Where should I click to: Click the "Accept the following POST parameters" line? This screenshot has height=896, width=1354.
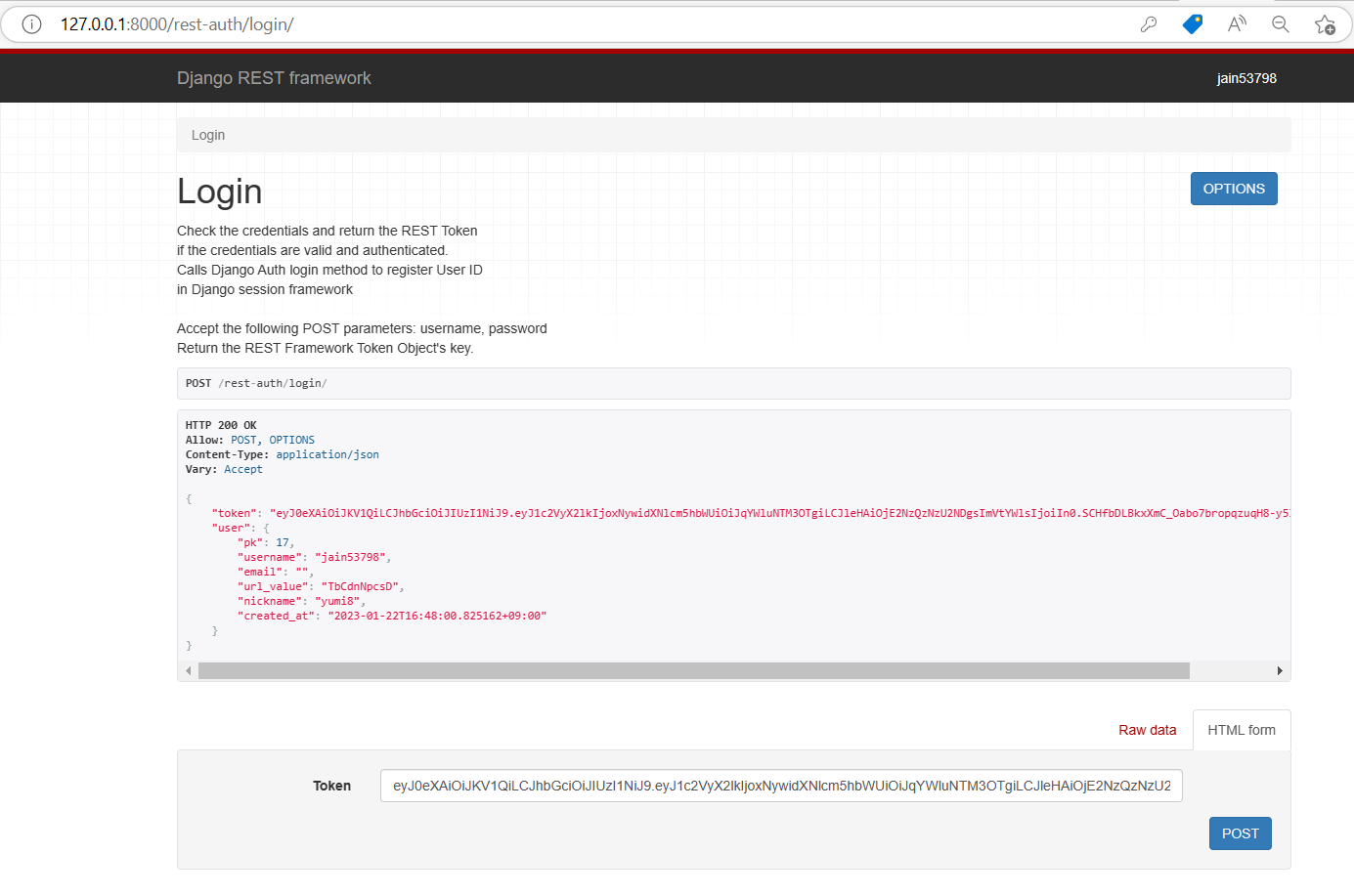(x=362, y=328)
